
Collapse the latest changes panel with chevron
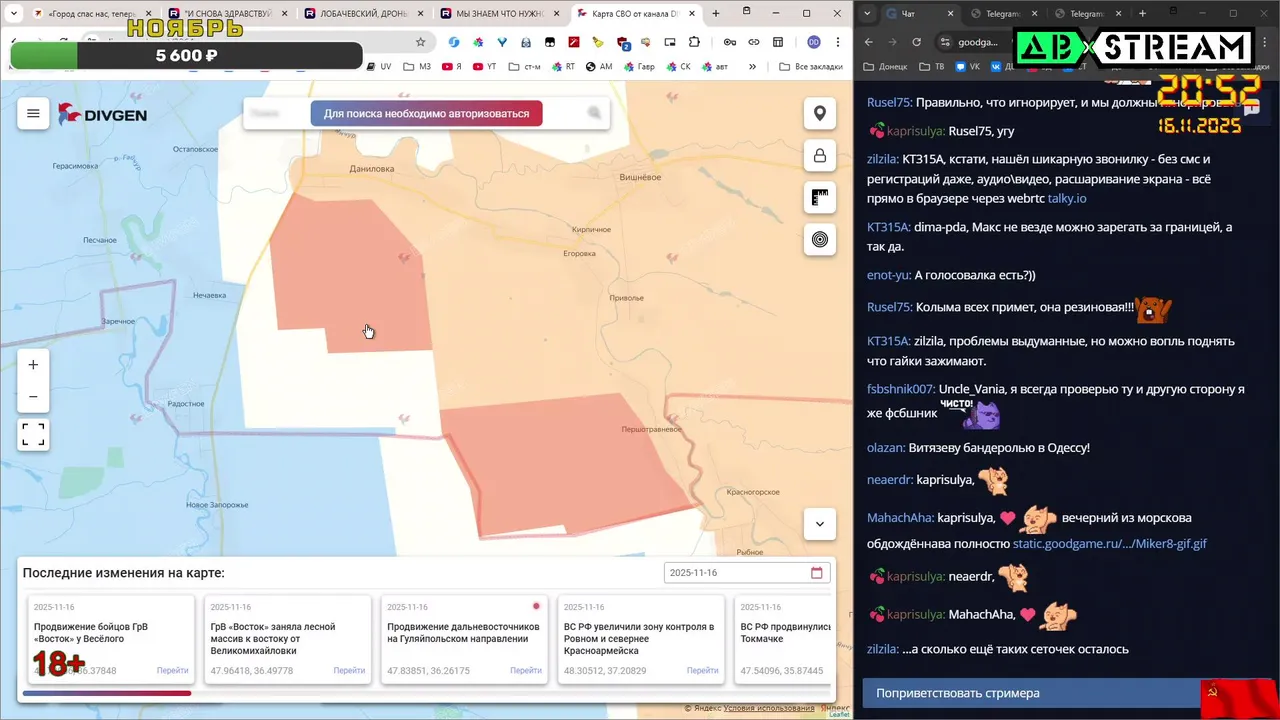point(820,524)
